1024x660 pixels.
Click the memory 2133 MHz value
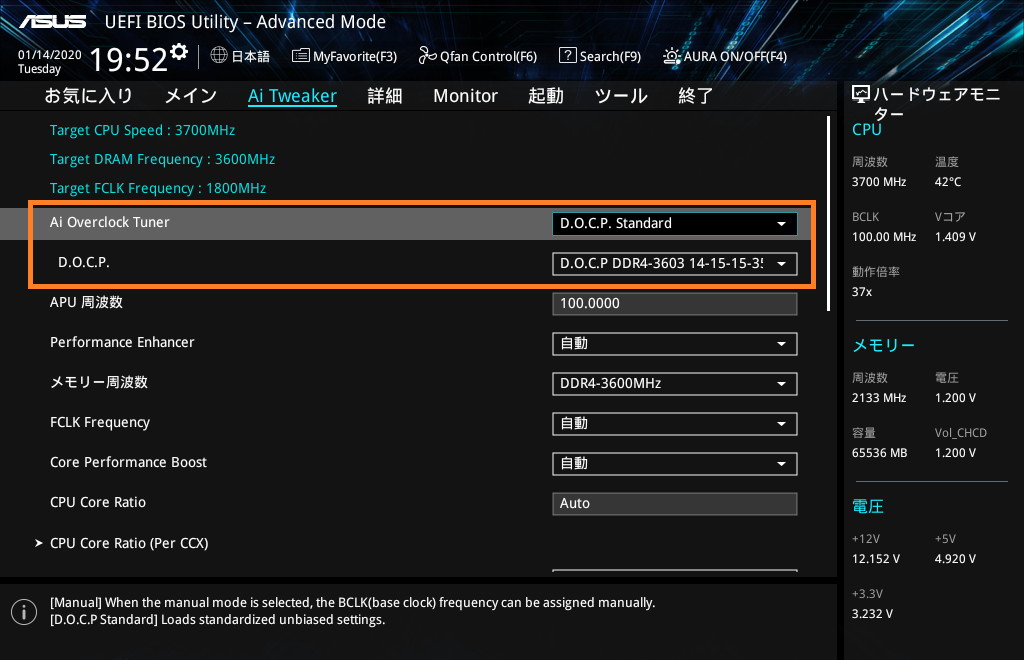[x=879, y=398]
